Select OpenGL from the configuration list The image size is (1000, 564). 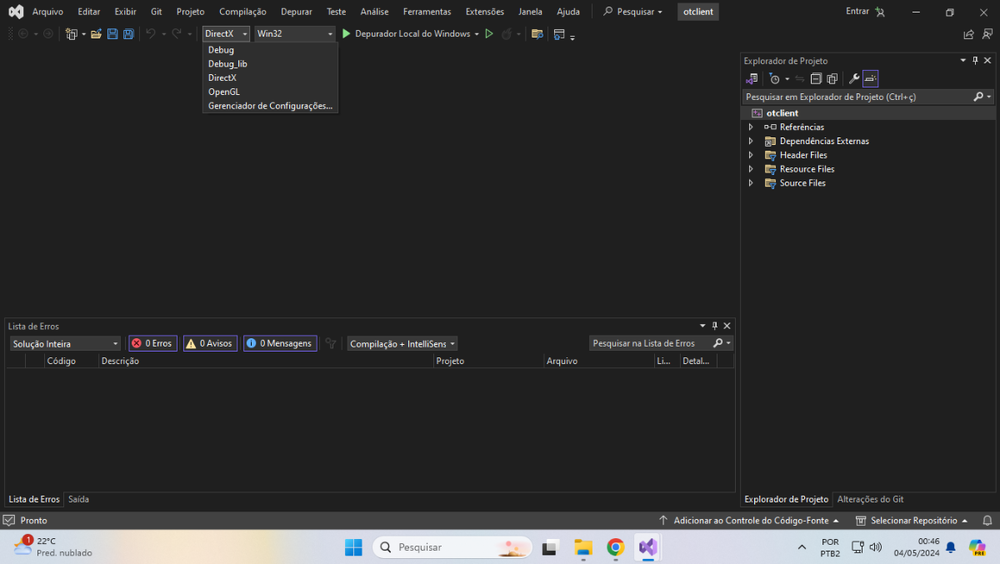coord(224,92)
